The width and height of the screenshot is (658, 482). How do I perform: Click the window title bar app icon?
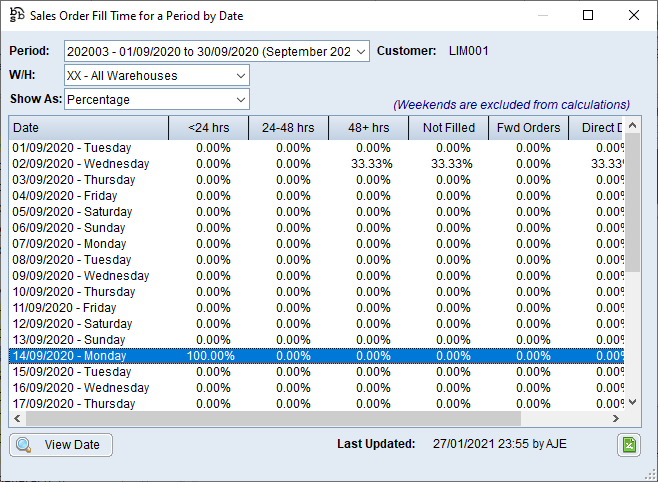pos(17,16)
